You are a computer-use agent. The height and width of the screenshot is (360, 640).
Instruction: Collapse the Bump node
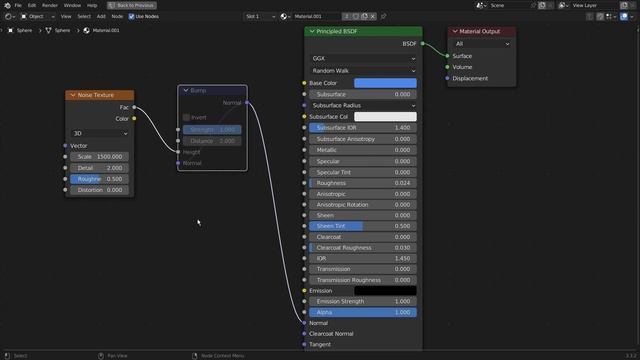(186, 91)
